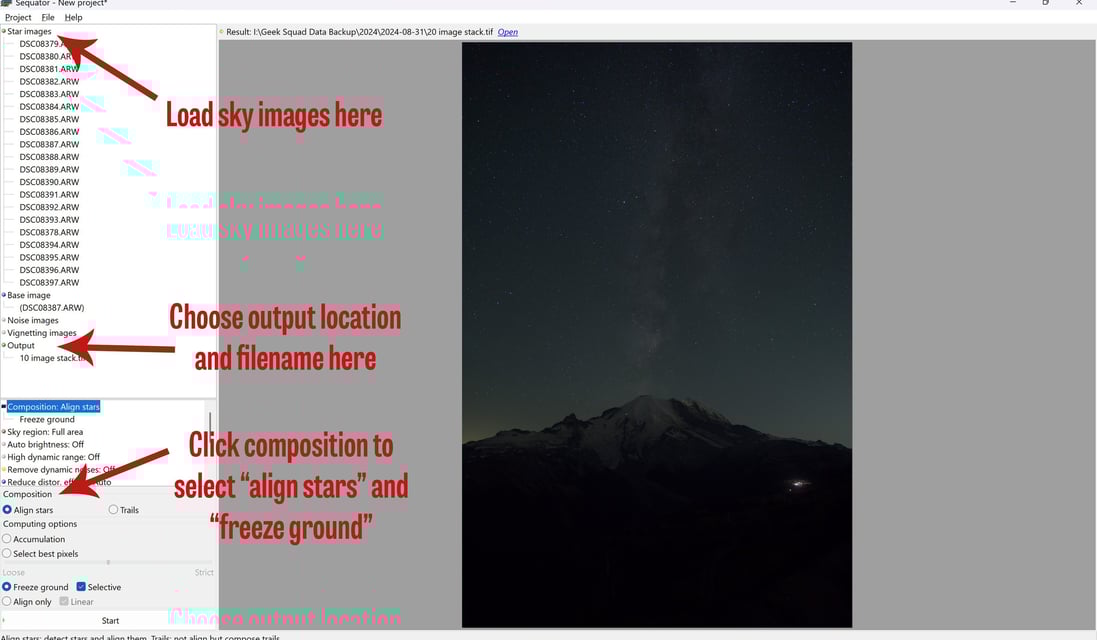The width and height of the screenshot is (1097, 640).
Task: Select star image DSC08389.ARW
Action: point(49,170)
